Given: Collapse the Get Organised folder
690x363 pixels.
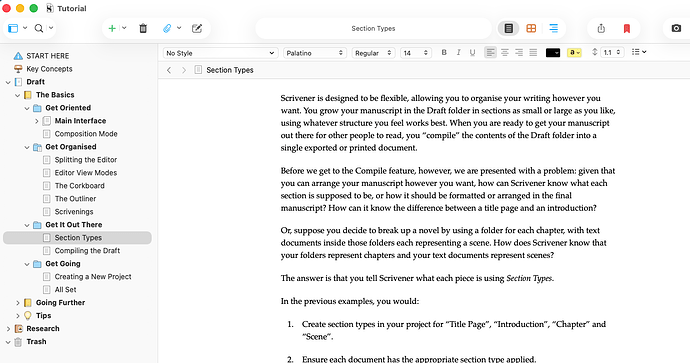Looking at the screenshot, I should (27, 147).
